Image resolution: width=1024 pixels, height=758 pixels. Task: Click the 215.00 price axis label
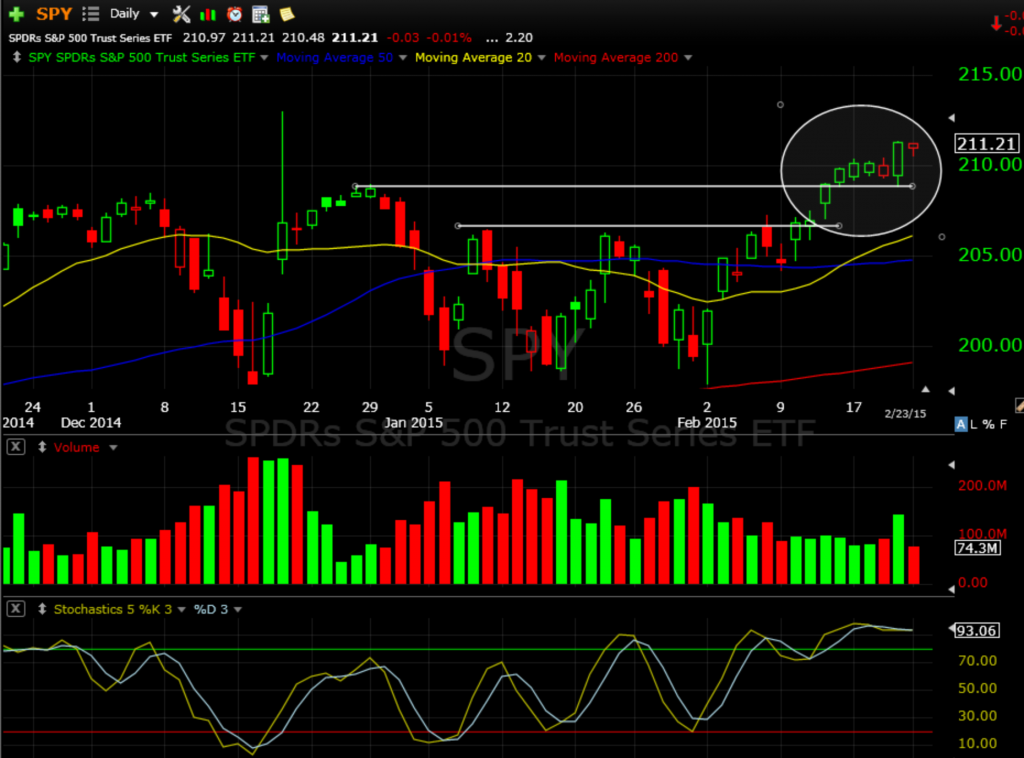coord(990,74)
